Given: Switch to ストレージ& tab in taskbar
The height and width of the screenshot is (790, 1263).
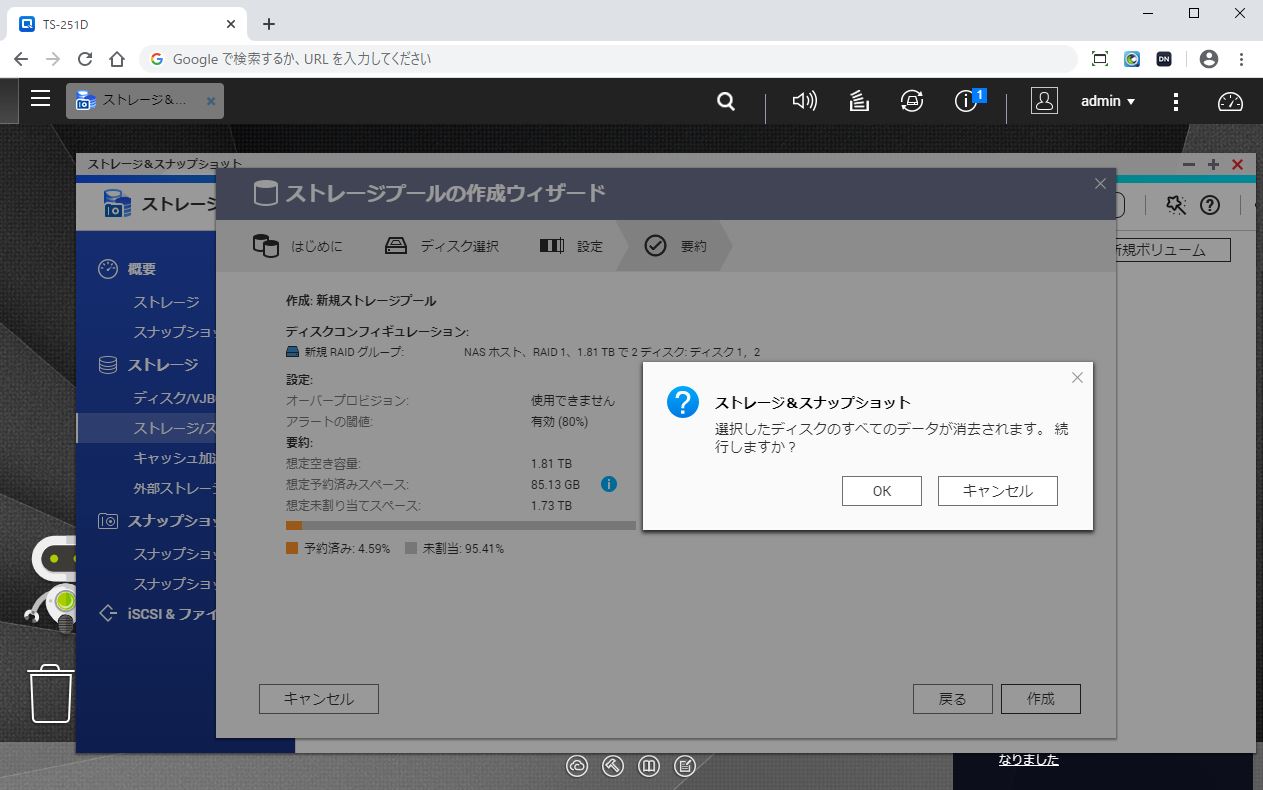Looking at the screenshot, I should click(x=144, y=101).
